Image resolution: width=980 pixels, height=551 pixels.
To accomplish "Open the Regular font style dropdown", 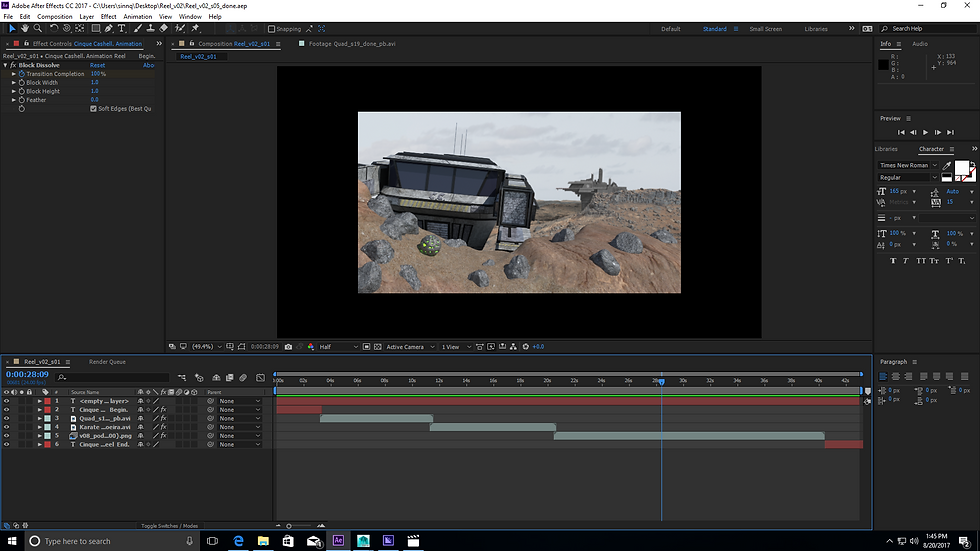I will (x=908, y=177).
